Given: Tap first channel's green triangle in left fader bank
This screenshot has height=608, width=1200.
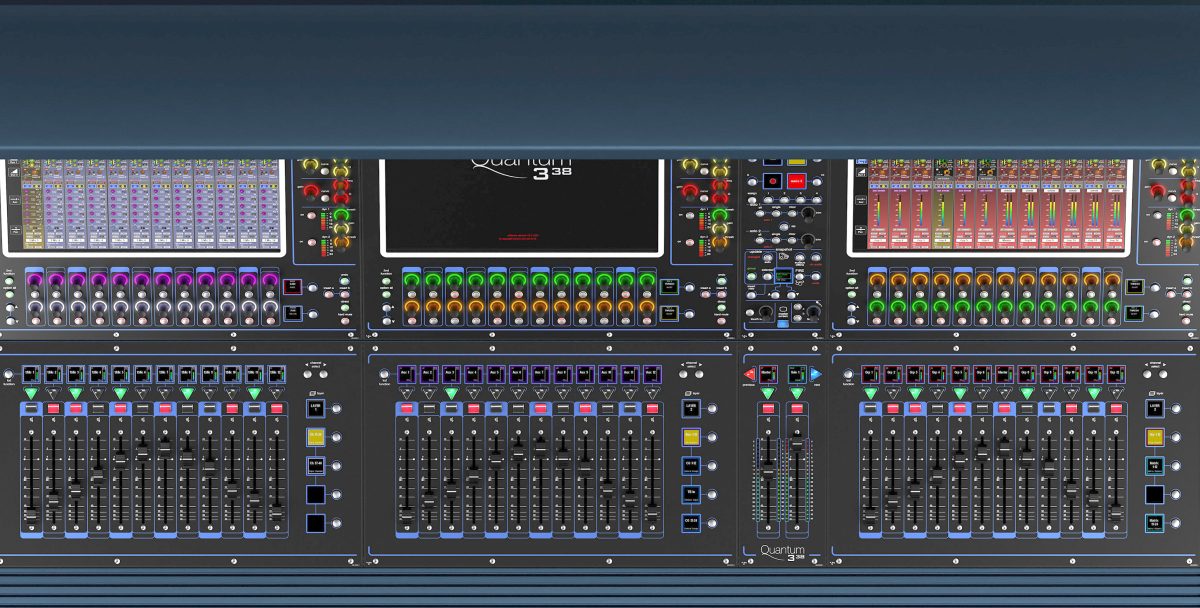Looking at the screenshot, I should (x=31, y=393).
